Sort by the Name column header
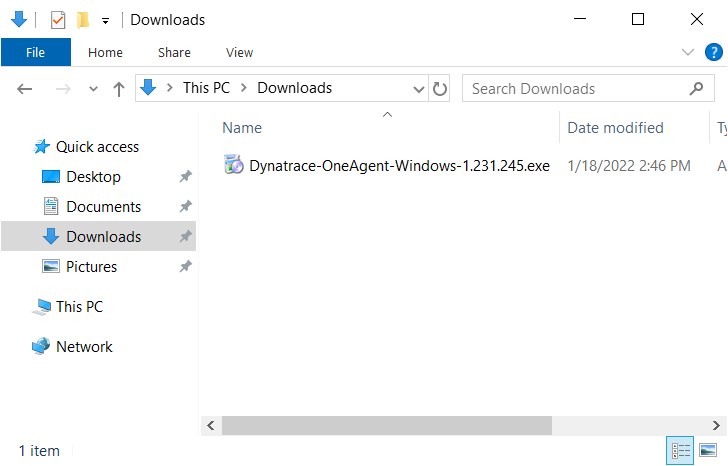This screenshot has height=466, width=728. coord(242,128)
